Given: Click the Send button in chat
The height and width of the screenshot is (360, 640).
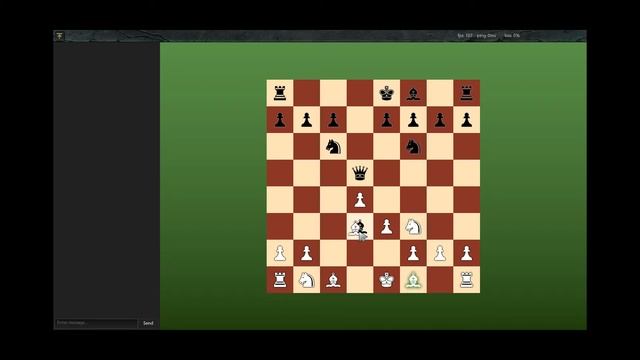Looking at the screenshot, I should click(x=148, y=323).
